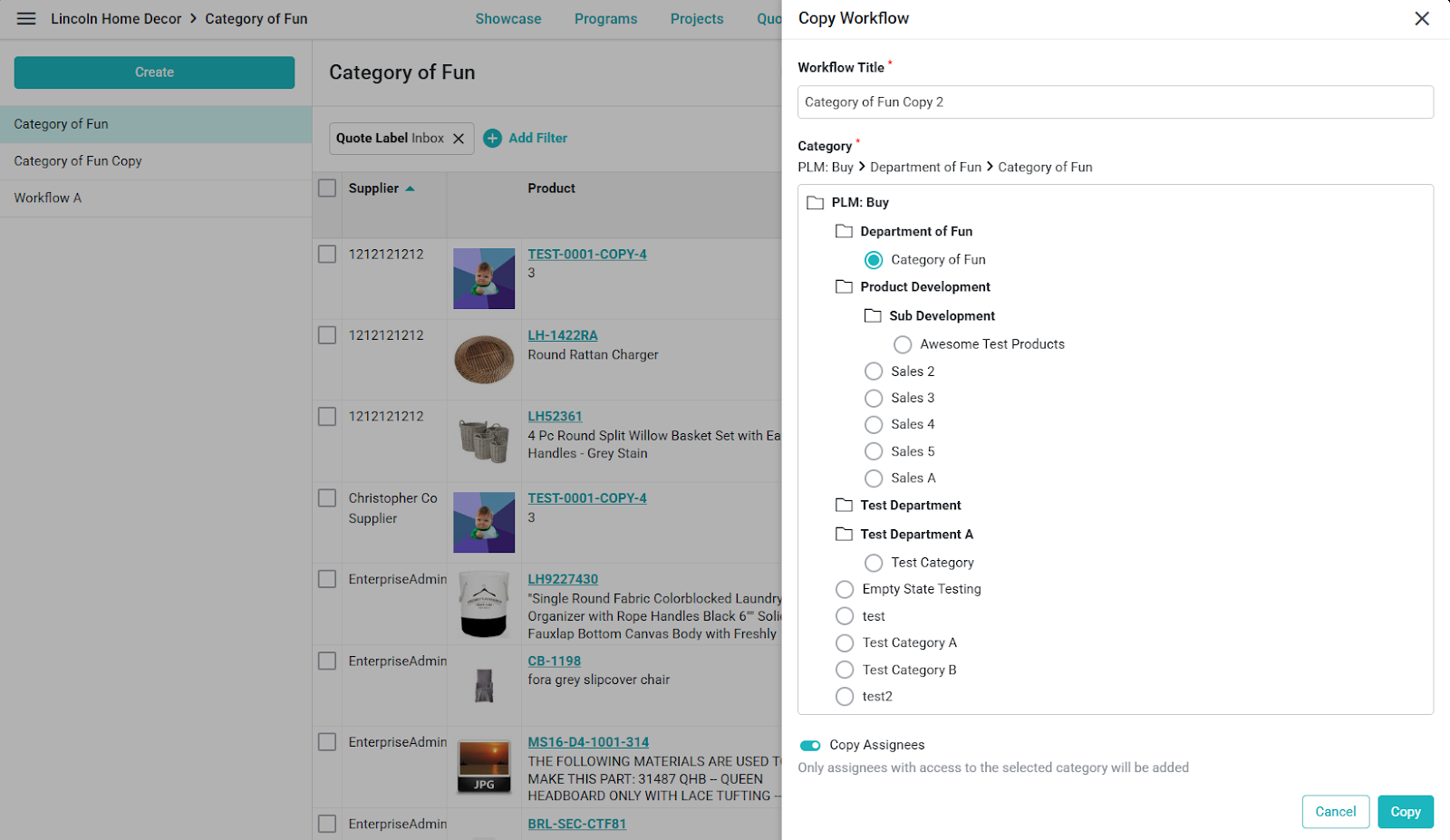This screenshot has width=1450, height=840.
Task: Close the Copy Workflow panel
Action: [1422, 19]
